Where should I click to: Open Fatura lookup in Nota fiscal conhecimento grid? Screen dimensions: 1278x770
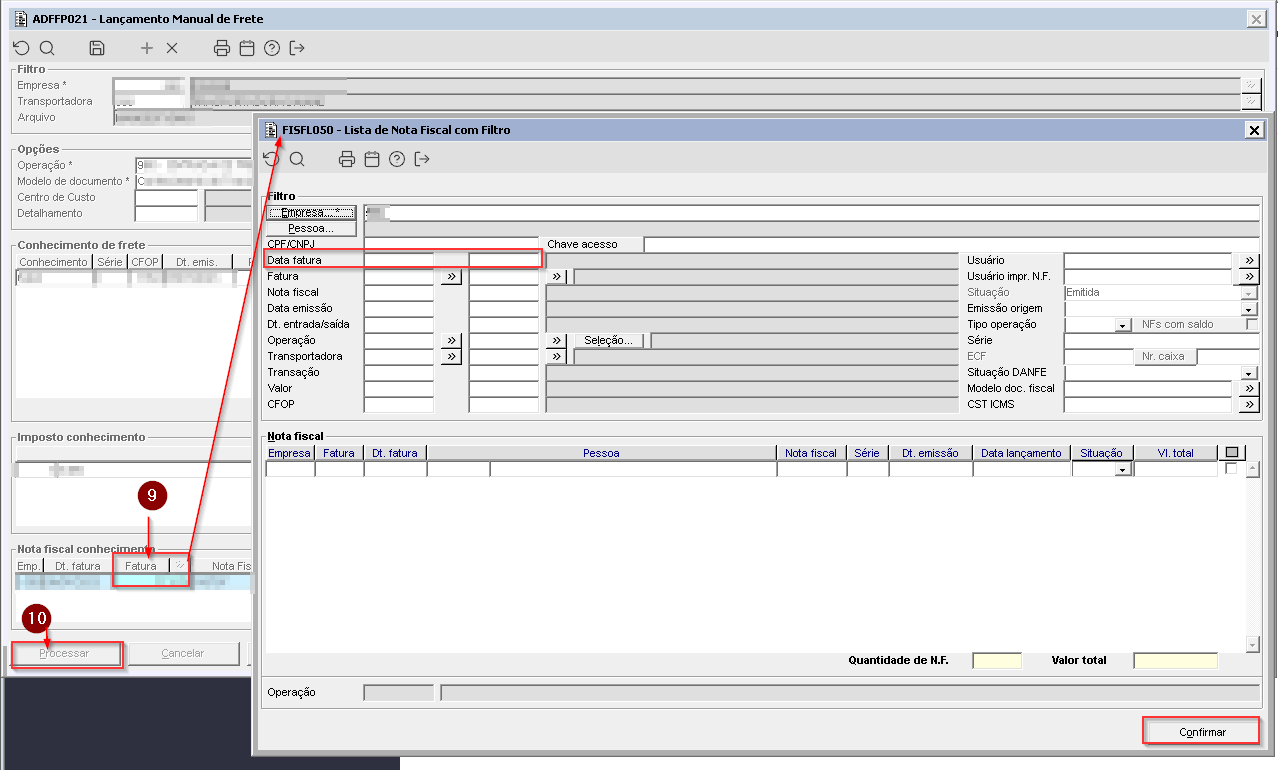pos(179,565)
